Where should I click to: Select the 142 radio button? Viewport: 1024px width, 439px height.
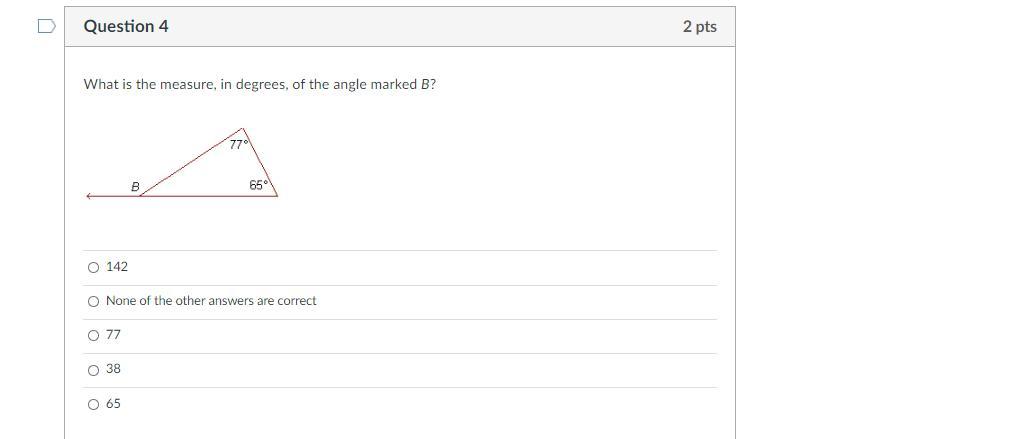[94, 267]
